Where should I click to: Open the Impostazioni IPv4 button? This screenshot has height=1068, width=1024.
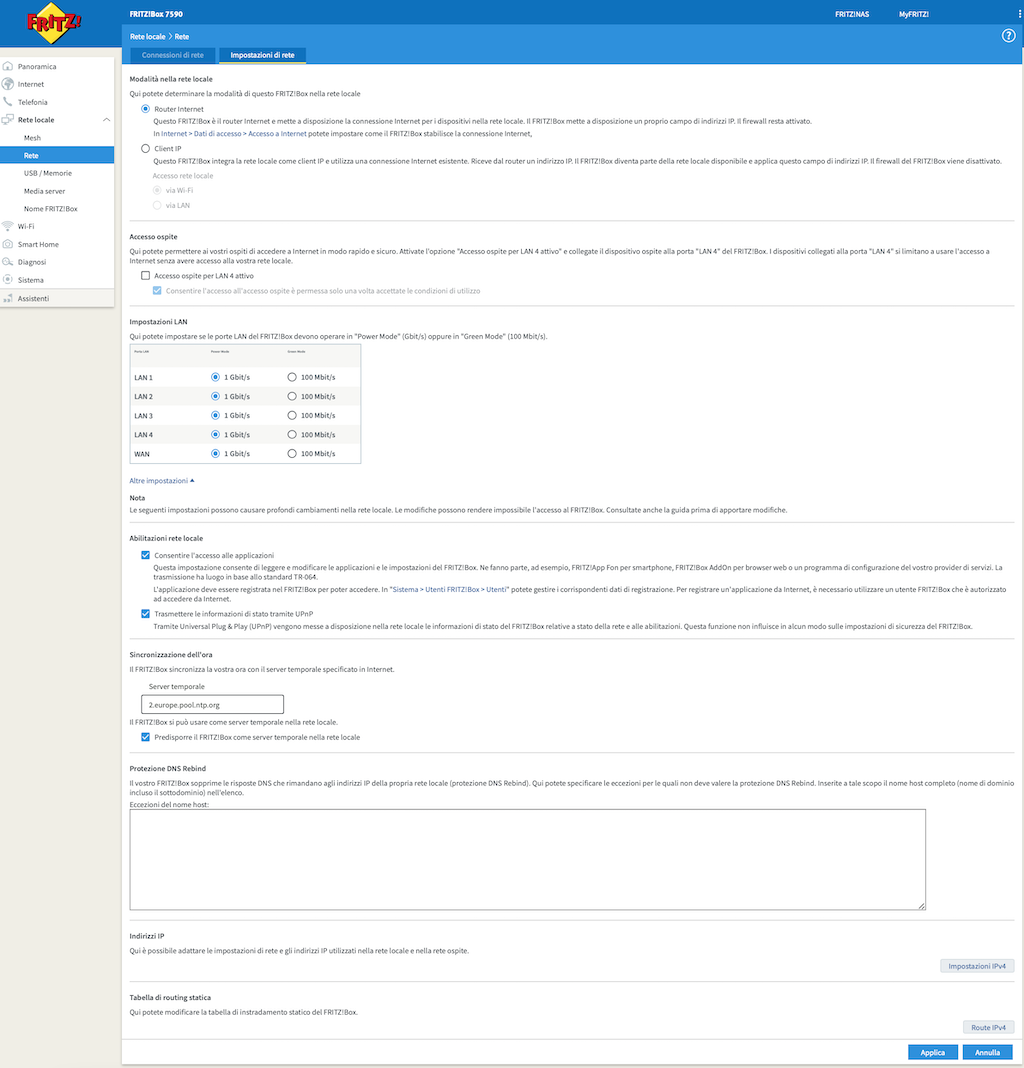(x=977, y=966)
